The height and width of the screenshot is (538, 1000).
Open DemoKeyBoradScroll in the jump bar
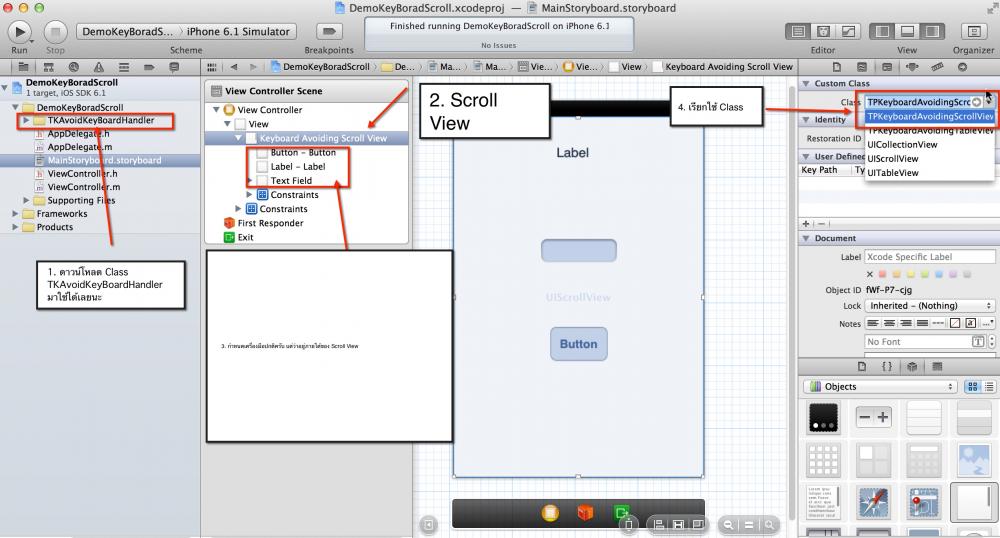tap(320, 67)
